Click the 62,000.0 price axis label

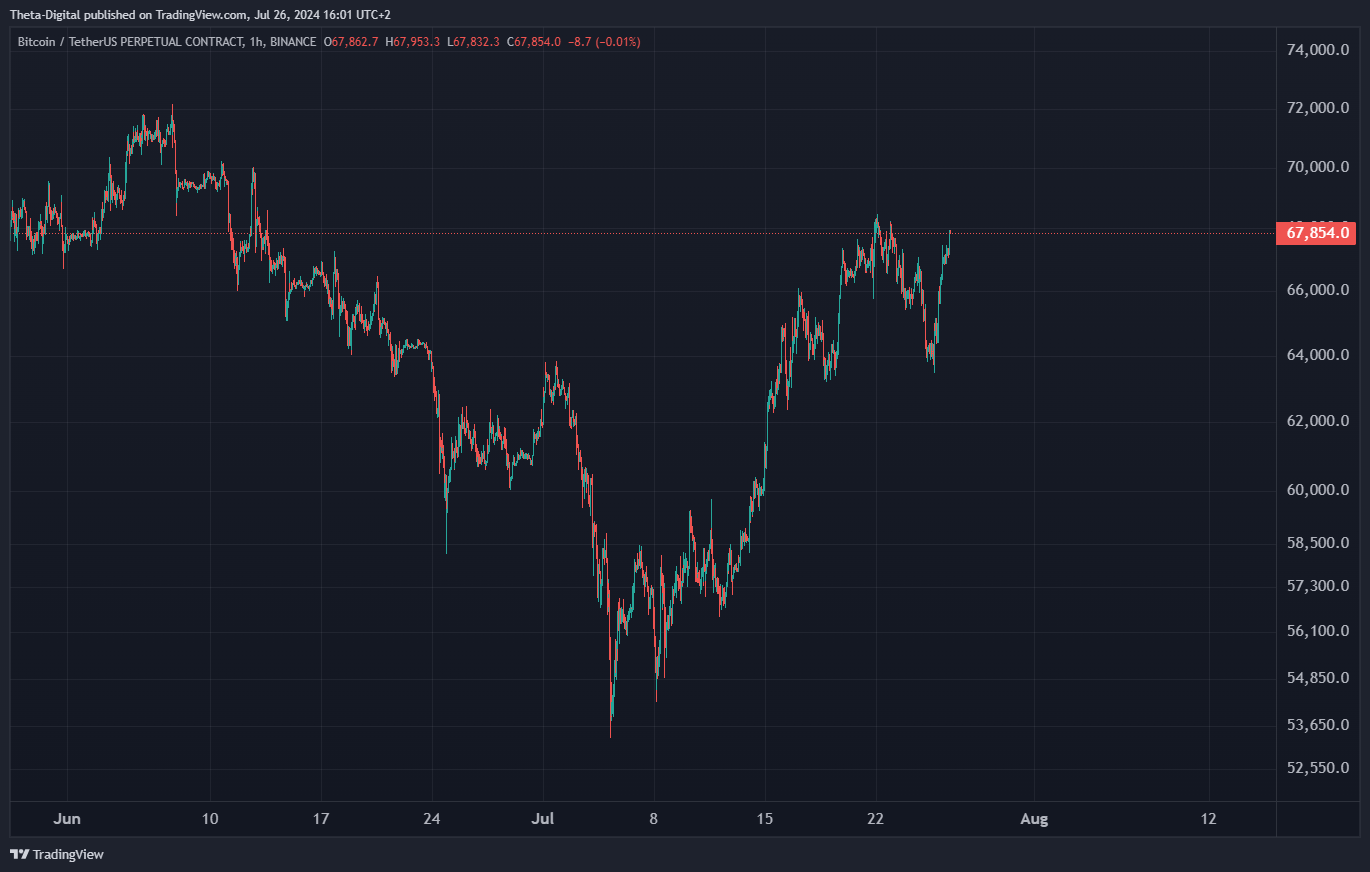coord(1317,421)
